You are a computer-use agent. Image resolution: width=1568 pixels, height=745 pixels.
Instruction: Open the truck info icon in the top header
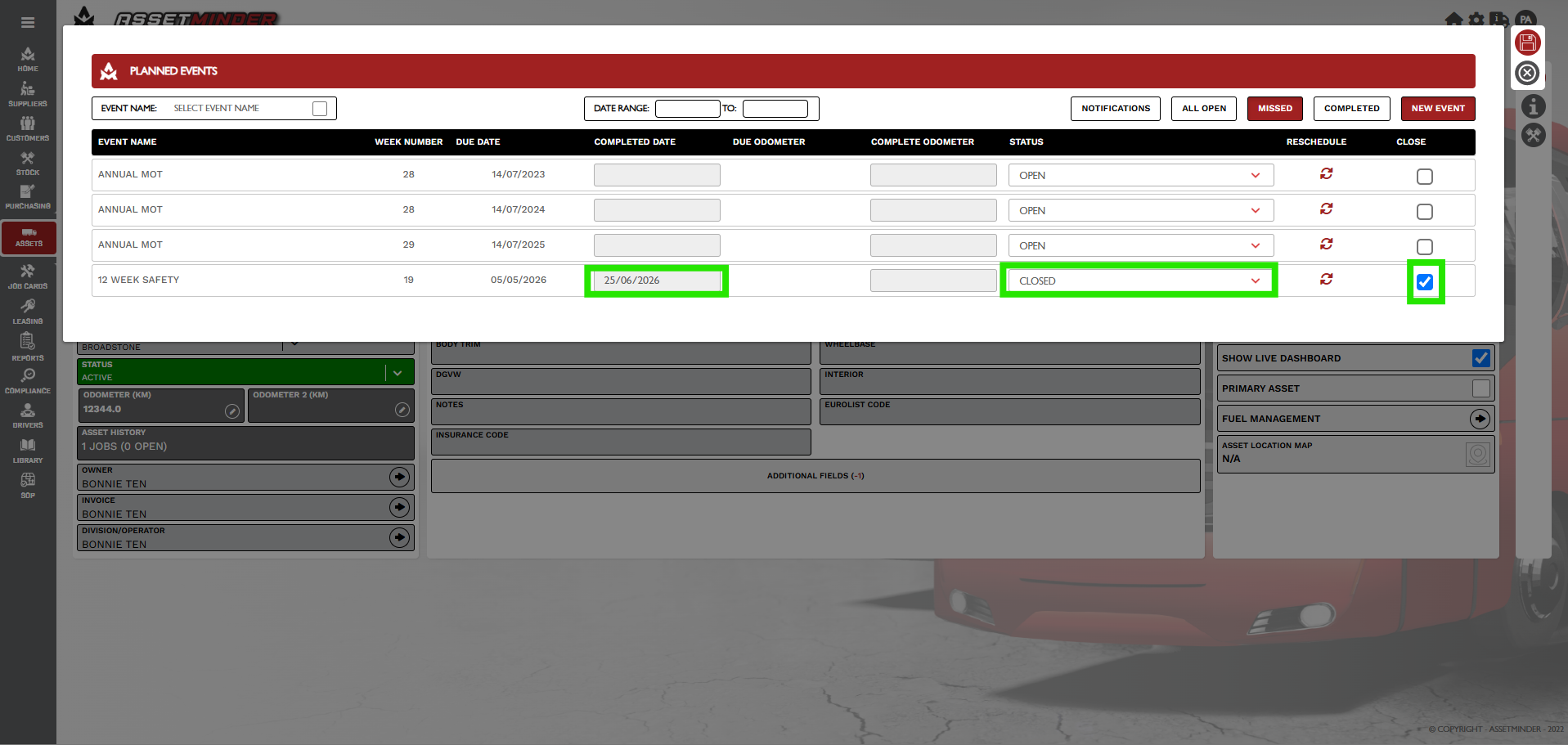click(1499, 18)
